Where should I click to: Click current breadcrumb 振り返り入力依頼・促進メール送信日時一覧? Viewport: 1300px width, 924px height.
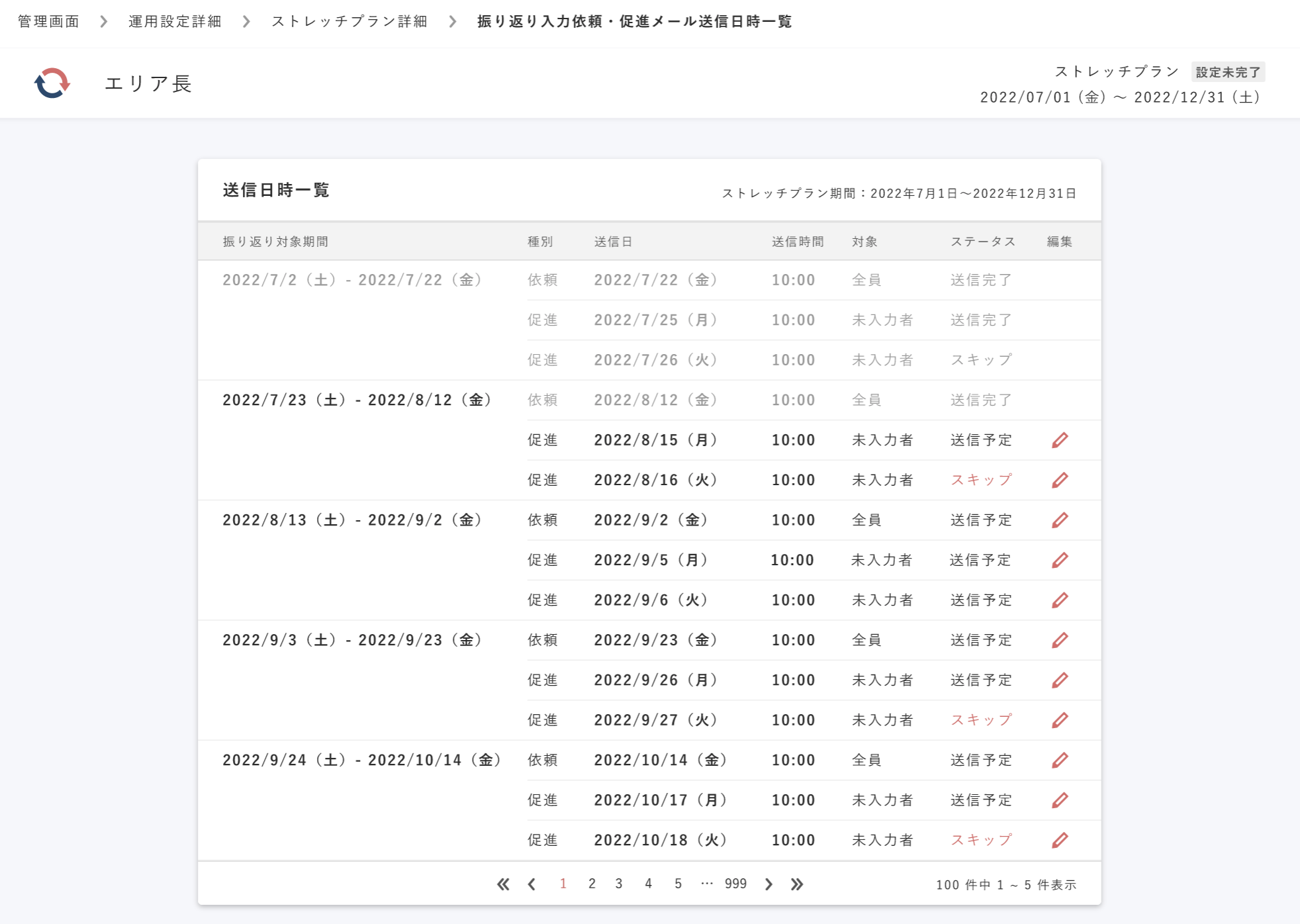click(635, 22)
